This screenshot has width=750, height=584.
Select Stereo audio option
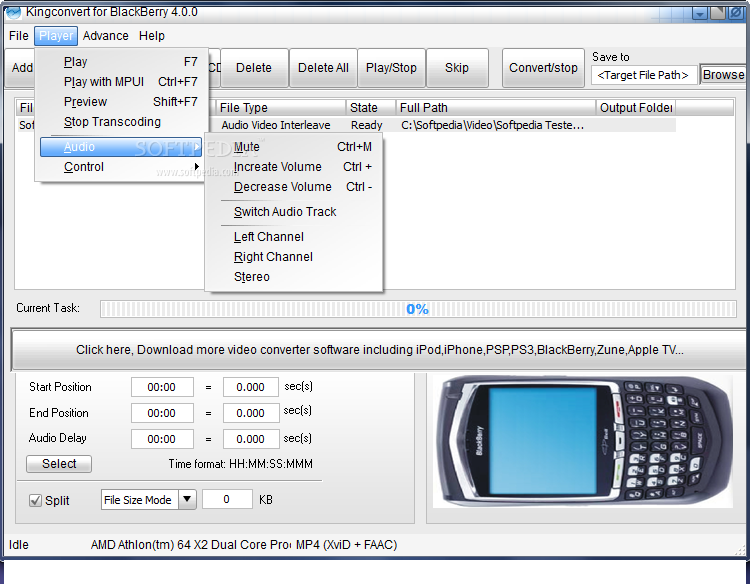(x=294, y=277)
